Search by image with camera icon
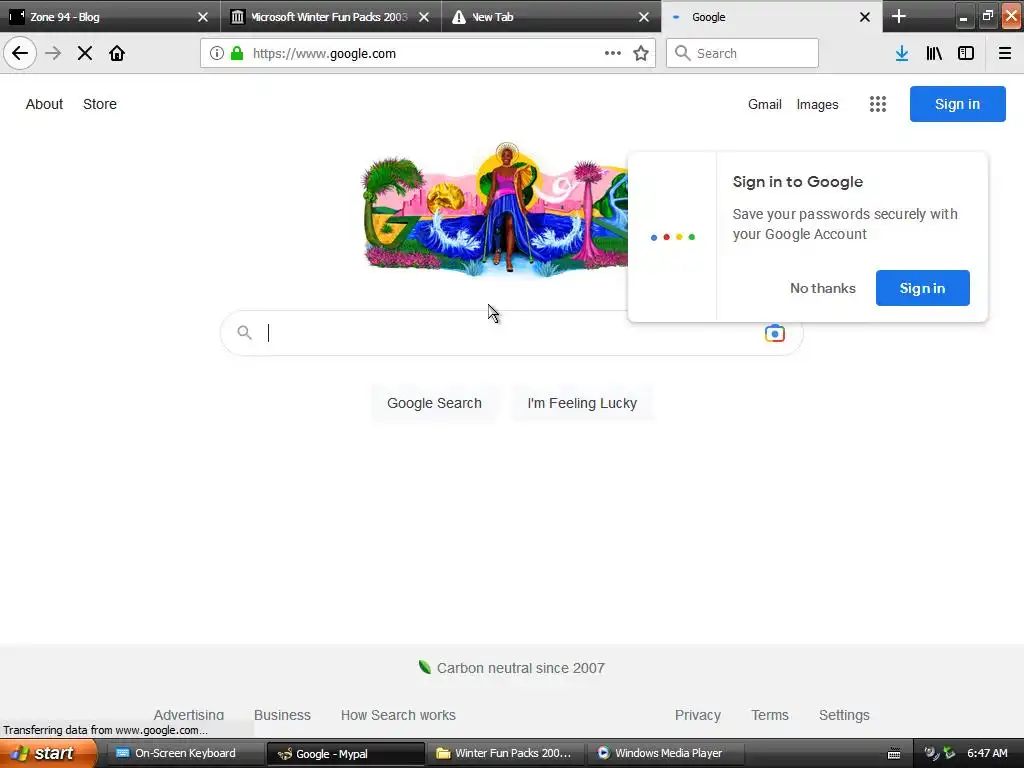The image size is (1024, 768). click(775, 333)
